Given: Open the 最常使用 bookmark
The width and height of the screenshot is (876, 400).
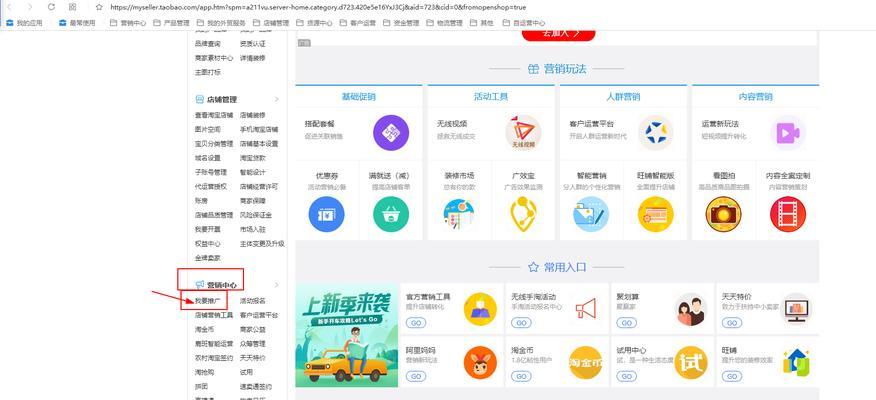Looking at the screenshot, I should coord(77,23).
